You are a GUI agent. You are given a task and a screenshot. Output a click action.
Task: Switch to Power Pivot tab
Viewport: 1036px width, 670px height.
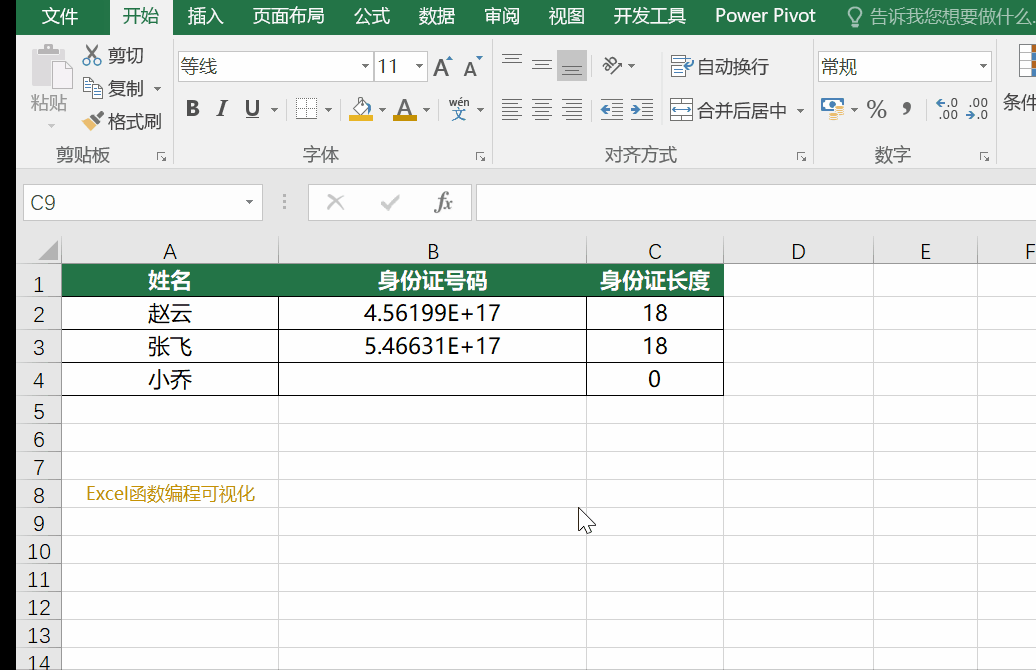click(x=765, y=16)
